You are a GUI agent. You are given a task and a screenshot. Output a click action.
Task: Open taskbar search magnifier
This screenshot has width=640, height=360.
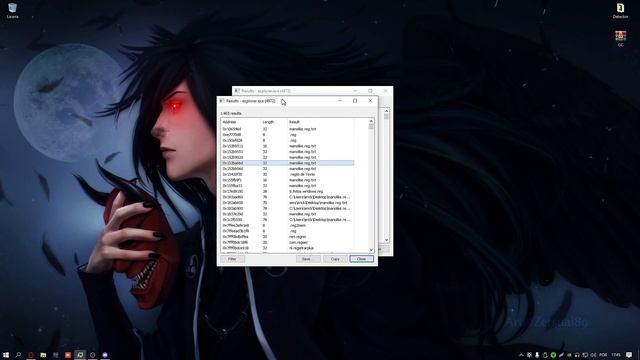(18, 355)
